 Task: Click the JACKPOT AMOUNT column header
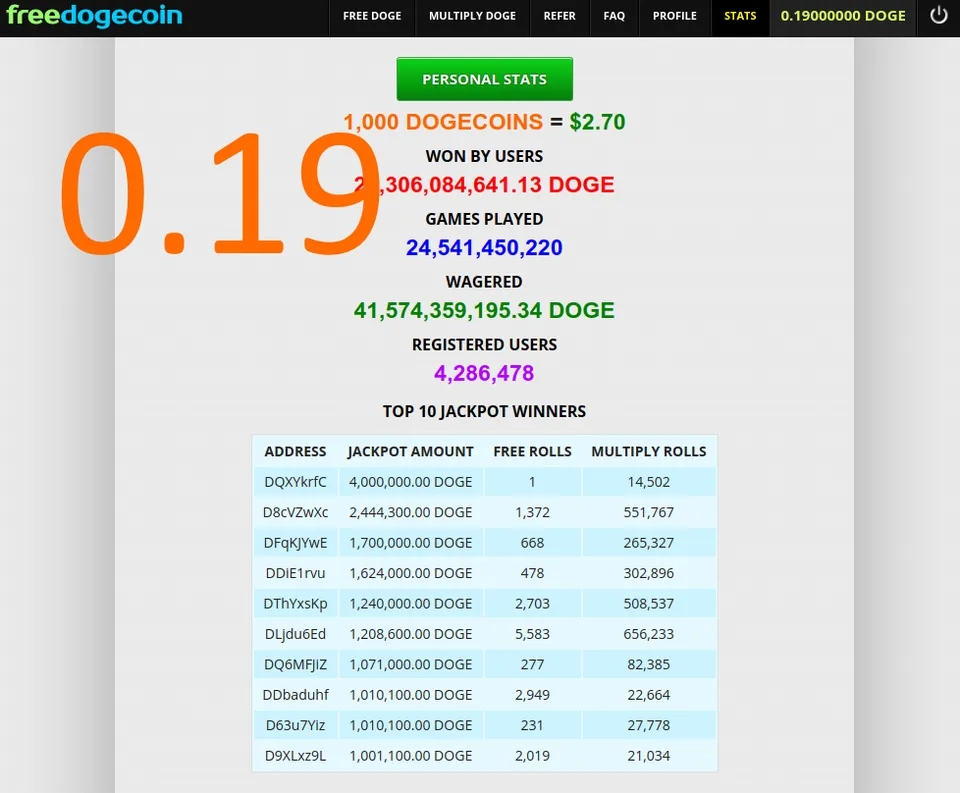(410, 452)
